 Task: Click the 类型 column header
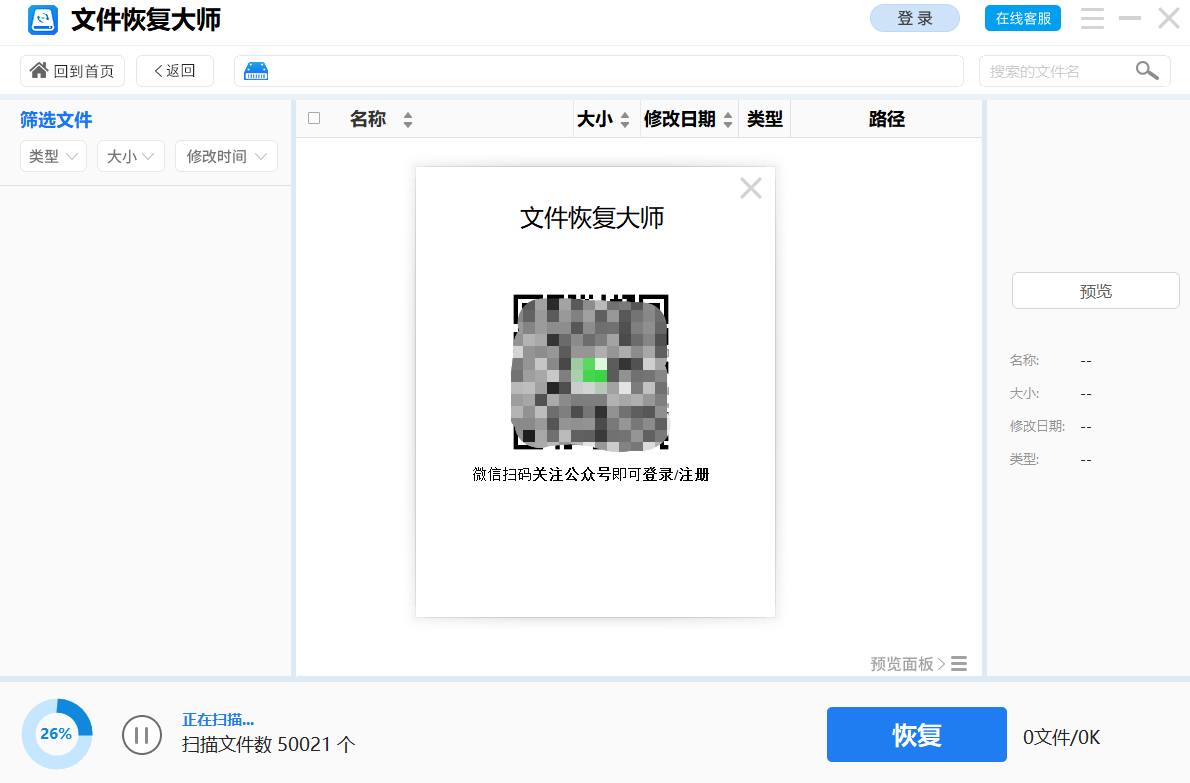[x=764, y=119]
